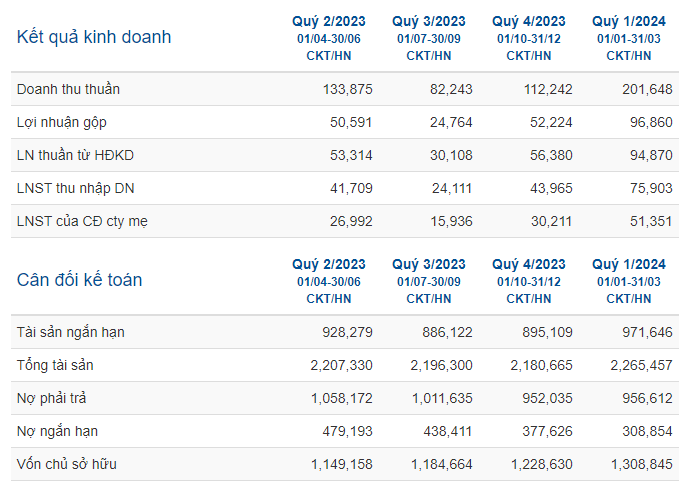Click the Tài sản ngắn hạn row label

(x=70, y=332)
